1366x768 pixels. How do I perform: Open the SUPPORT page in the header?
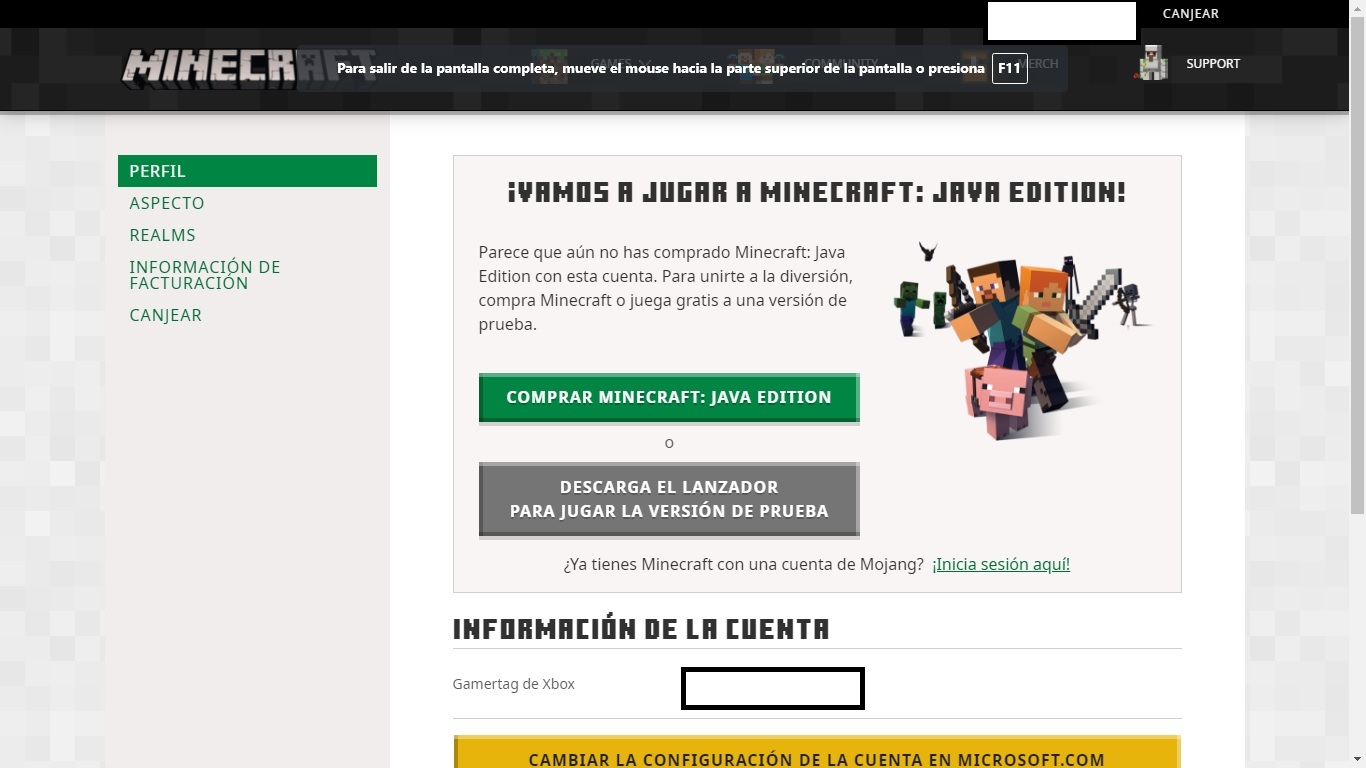pos(1212,63)
